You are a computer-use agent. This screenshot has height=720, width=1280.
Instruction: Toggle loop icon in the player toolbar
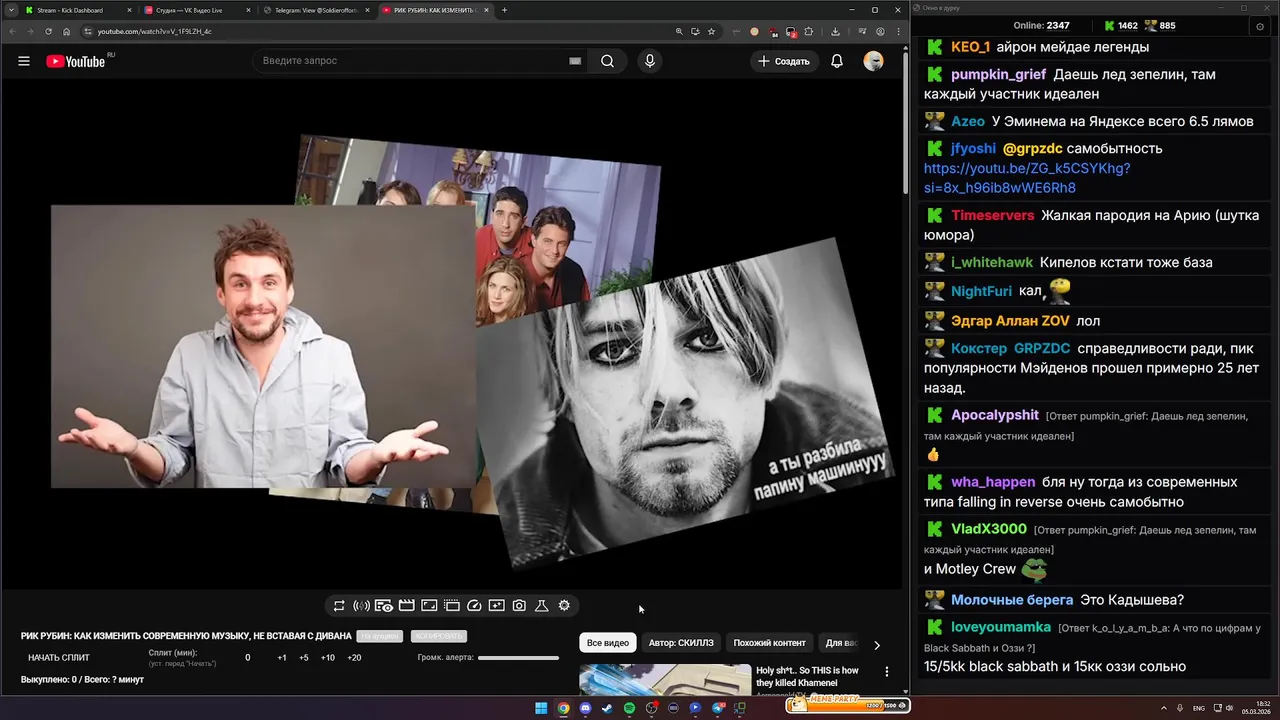tap(339, 606)
